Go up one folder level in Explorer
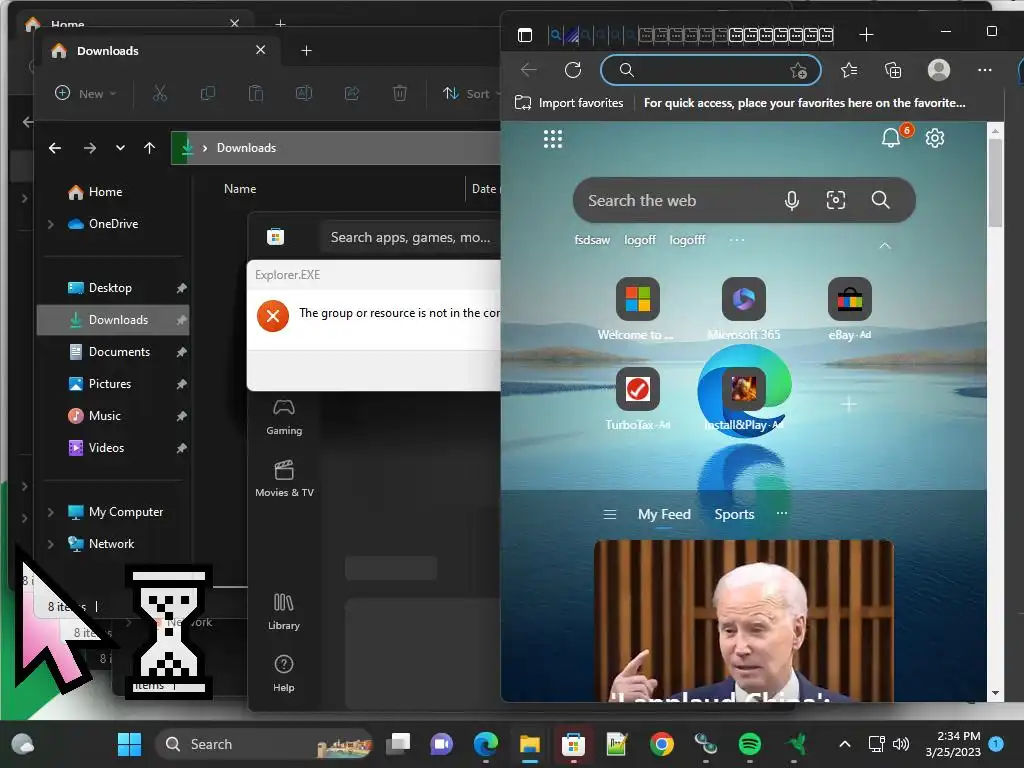The image size is (1024, 768). pos(150,148)
